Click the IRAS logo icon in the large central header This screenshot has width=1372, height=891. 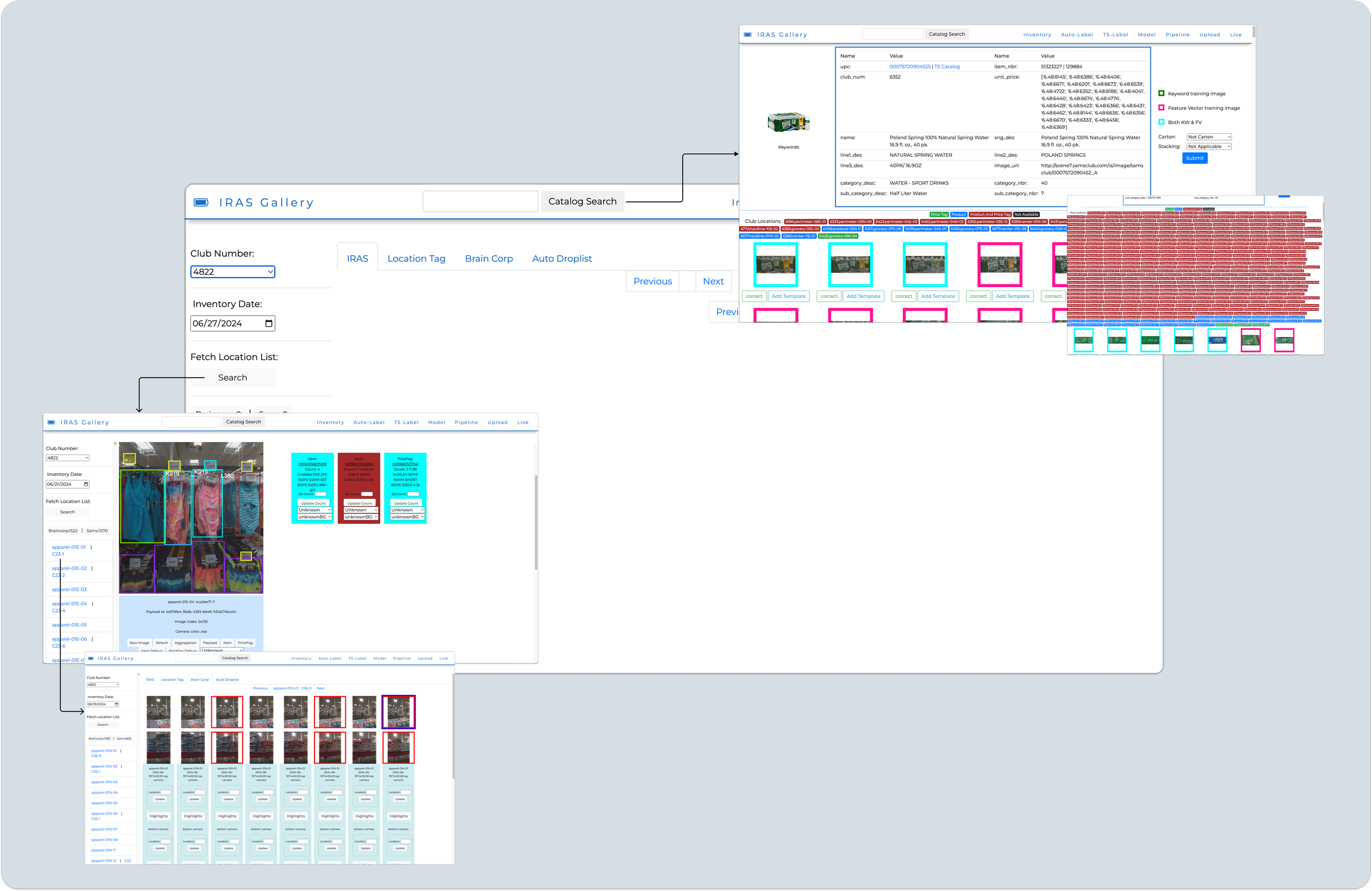pyautogui.click(x=201, y=203)
